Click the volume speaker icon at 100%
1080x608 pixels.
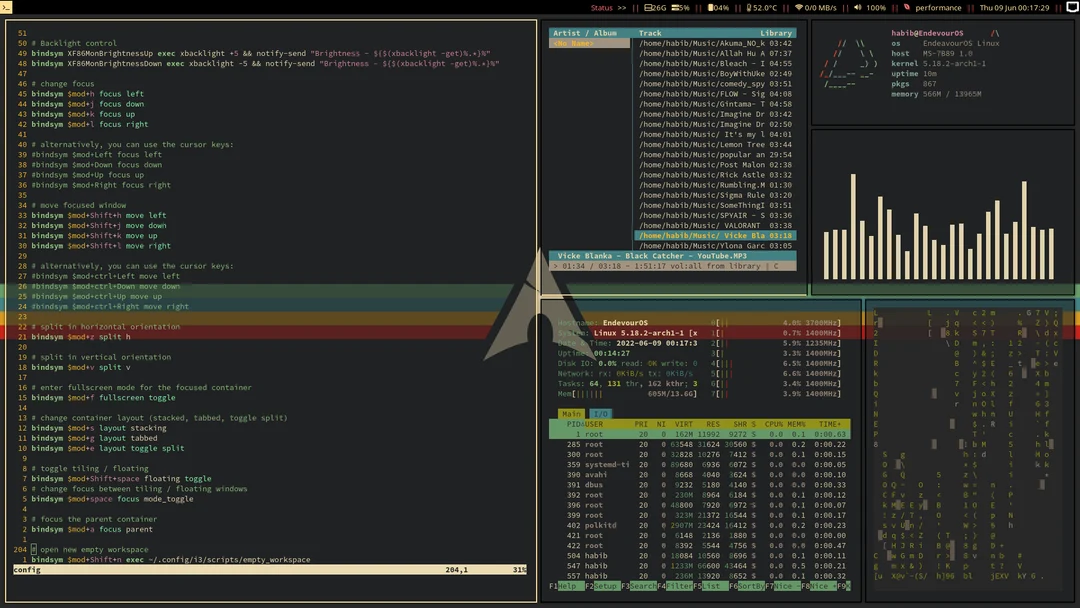pyautogui.click(x=857, y=7)
